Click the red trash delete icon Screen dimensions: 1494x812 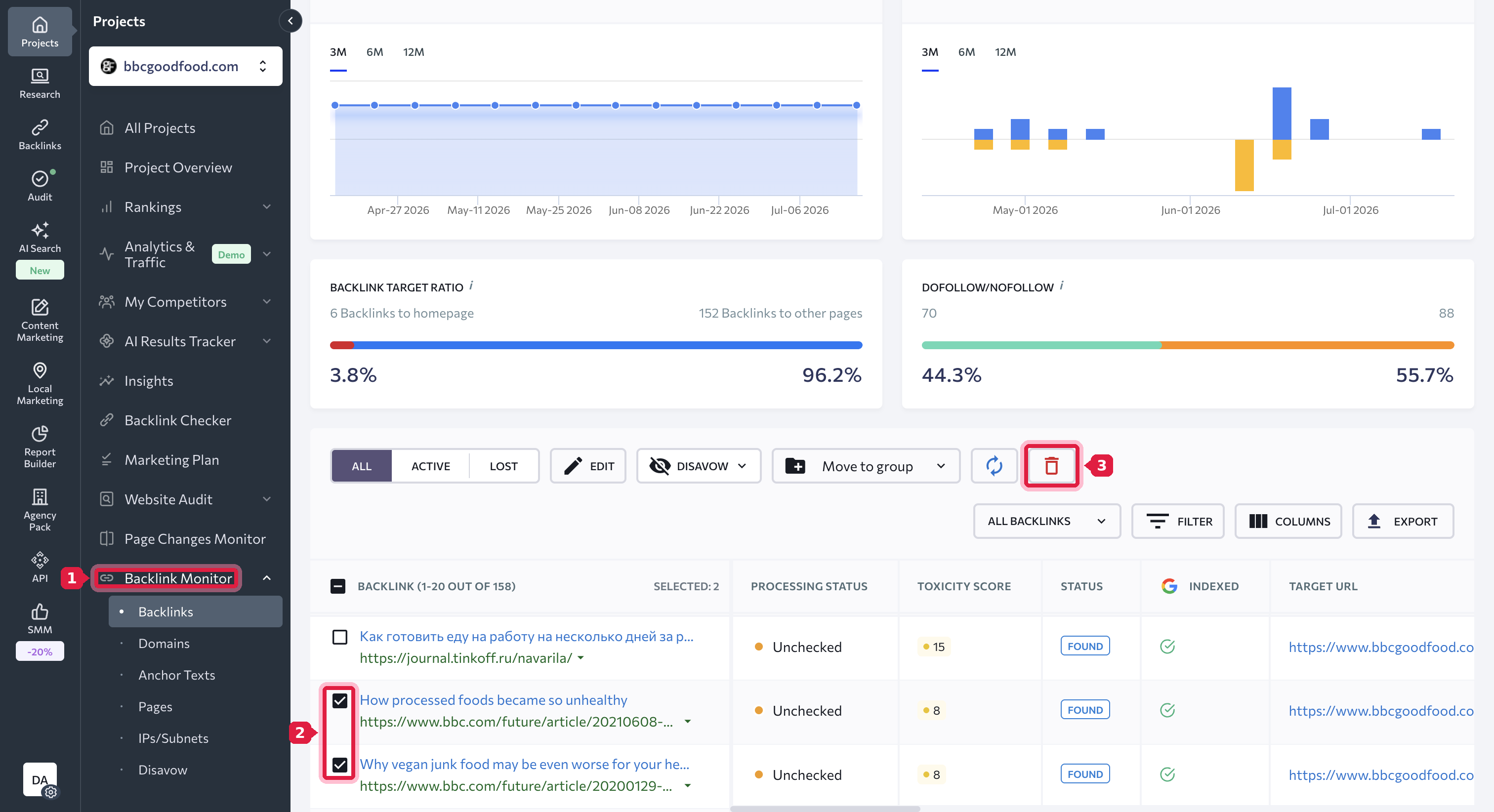pos(1051,465)
